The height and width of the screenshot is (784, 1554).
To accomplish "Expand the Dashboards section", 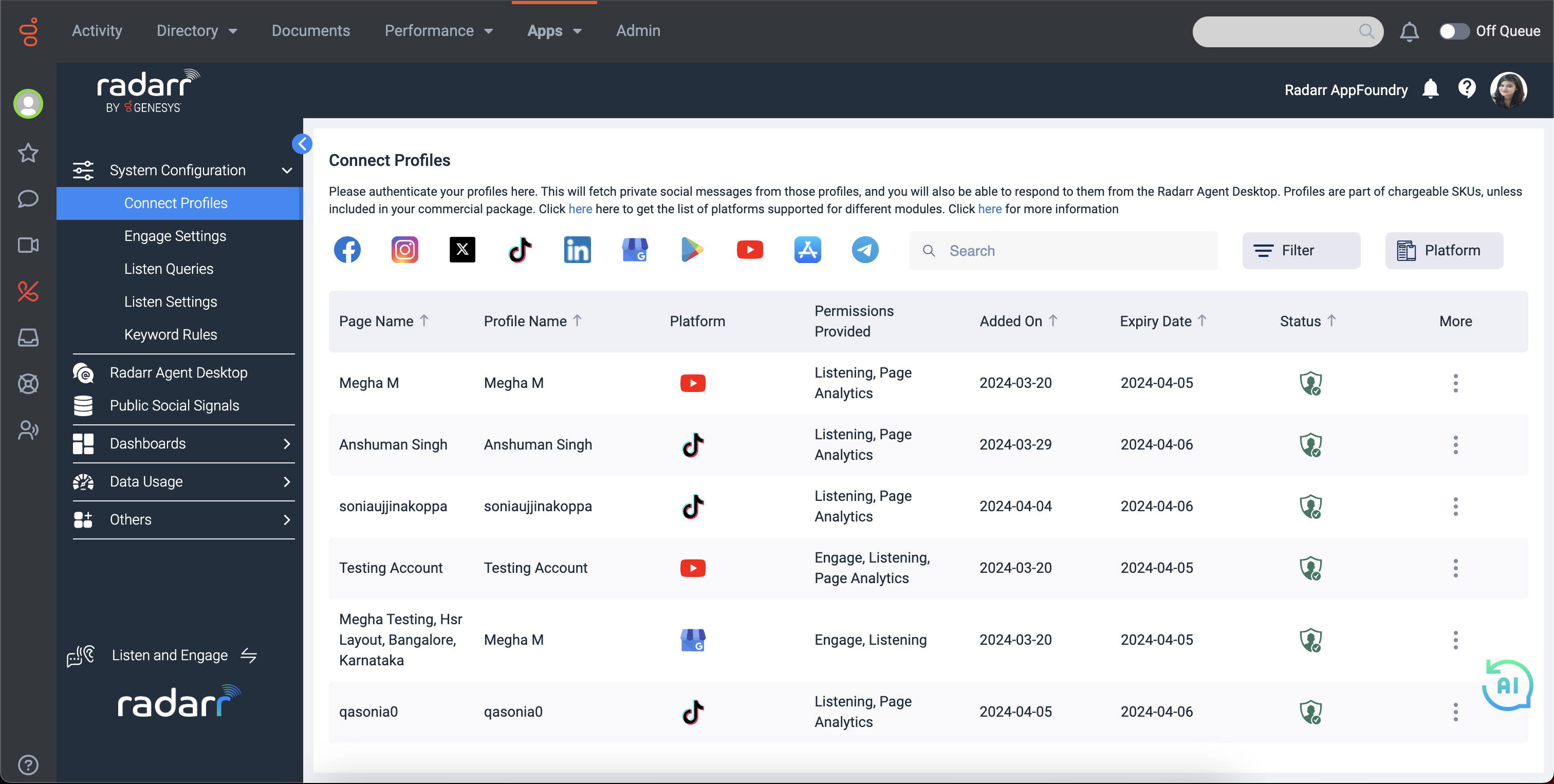I will point(287,444).
